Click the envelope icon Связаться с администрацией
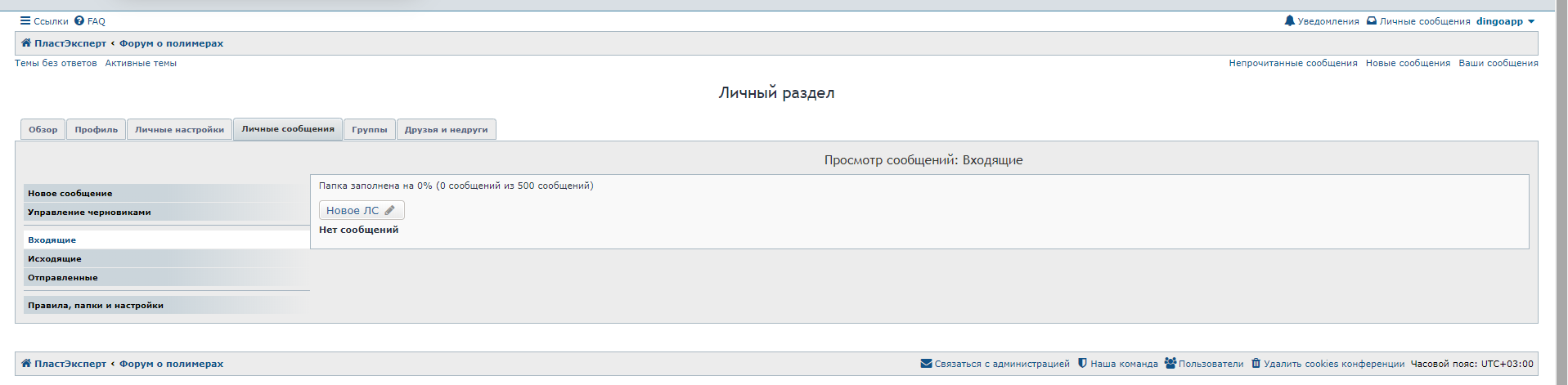Image resolution: width=1568 pixels, height=385 pixels. [x=926, y=364]
